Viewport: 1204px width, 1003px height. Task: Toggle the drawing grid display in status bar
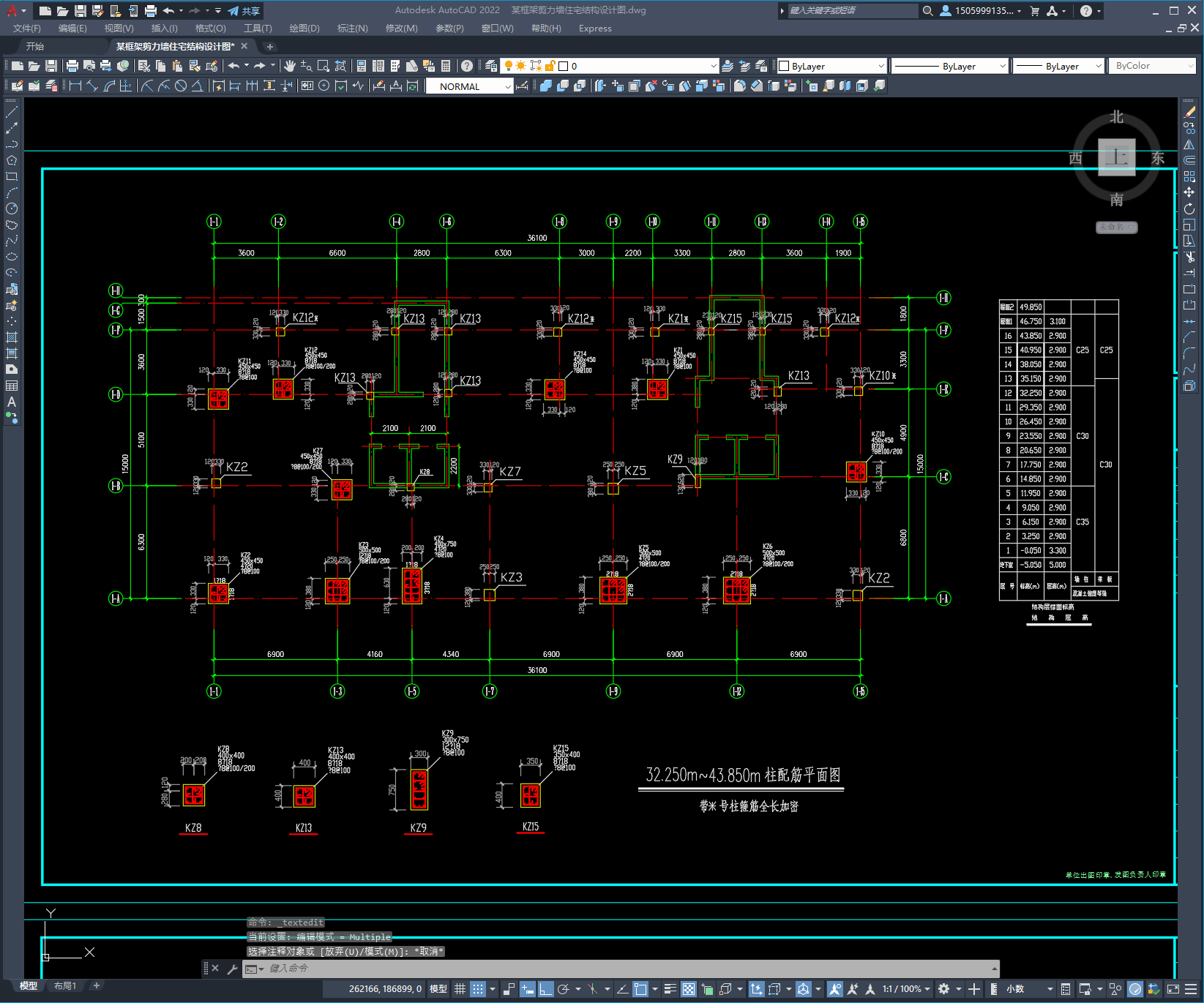click(460, 989)
